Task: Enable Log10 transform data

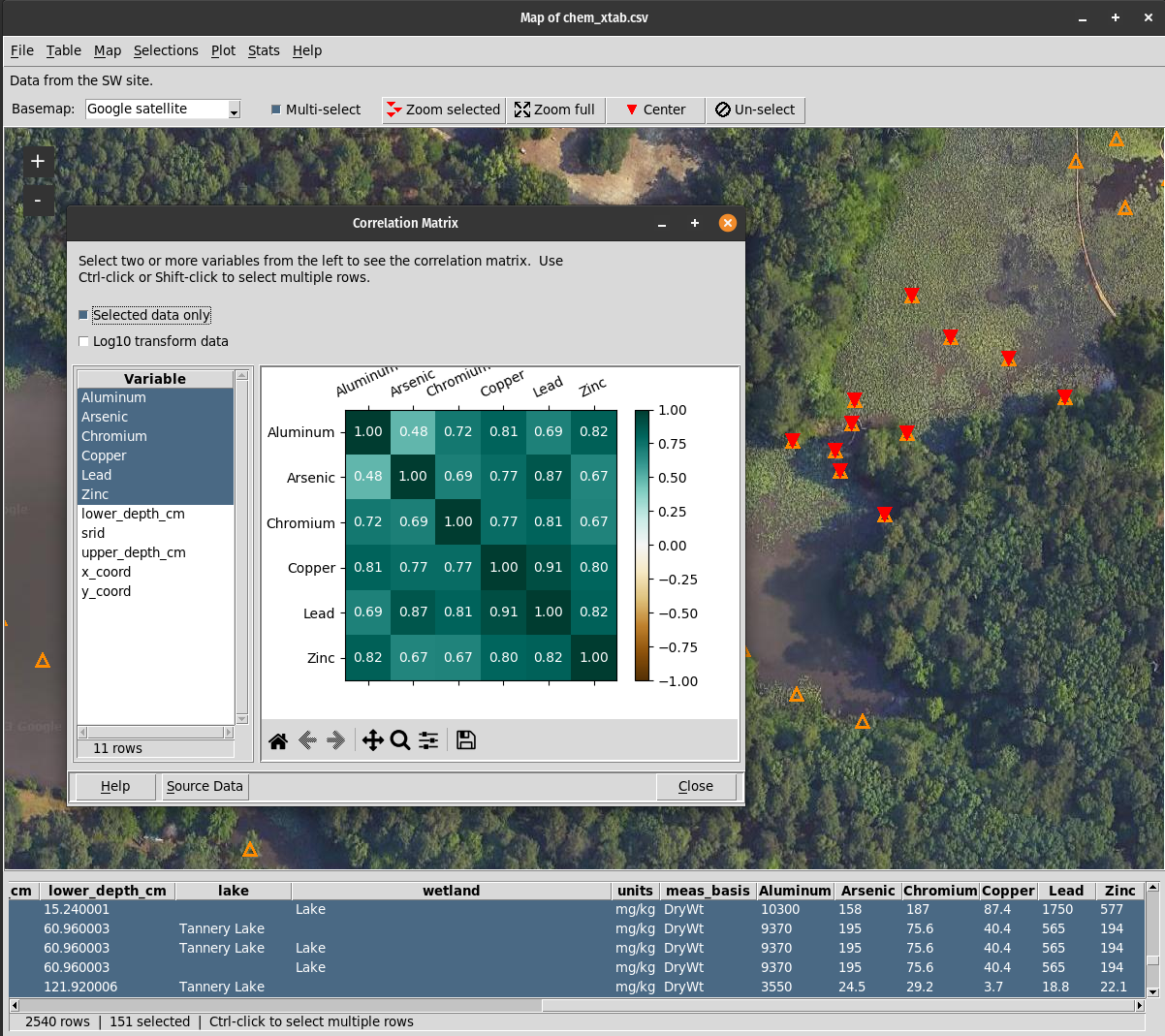Action: click(83, 341)
